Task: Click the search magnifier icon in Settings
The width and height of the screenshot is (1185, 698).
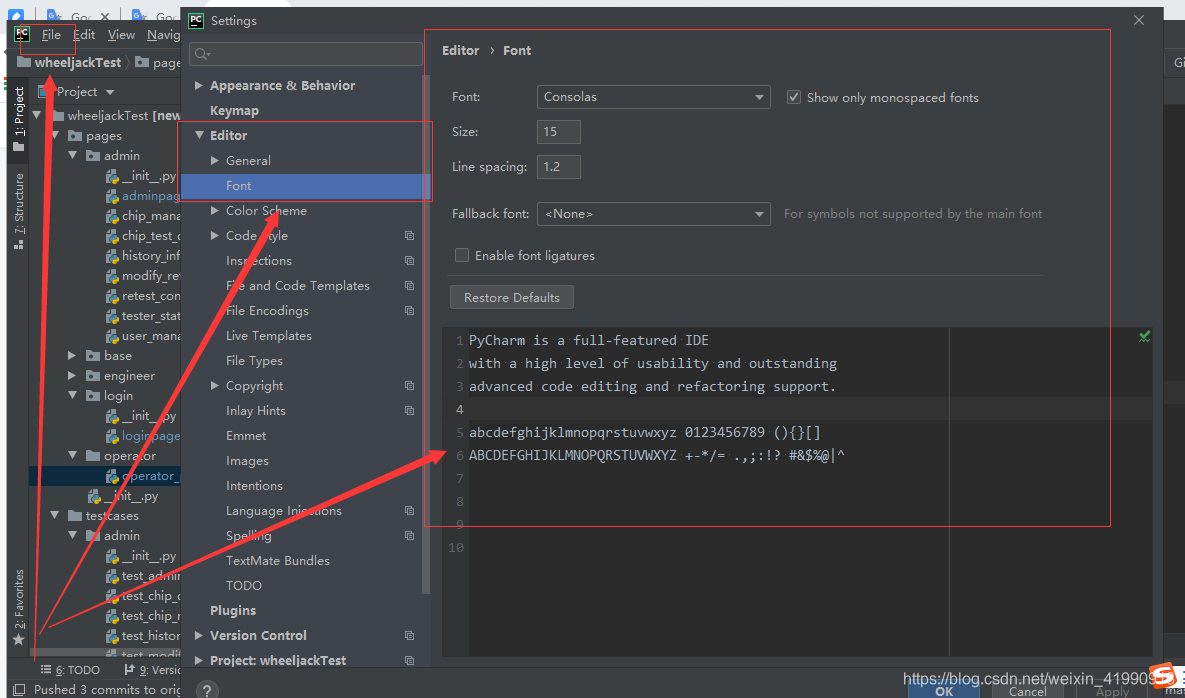Action: point(203,54)
